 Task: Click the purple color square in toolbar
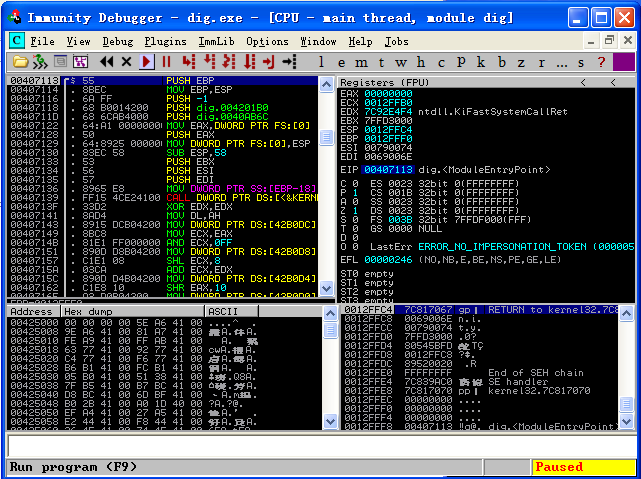623,62
